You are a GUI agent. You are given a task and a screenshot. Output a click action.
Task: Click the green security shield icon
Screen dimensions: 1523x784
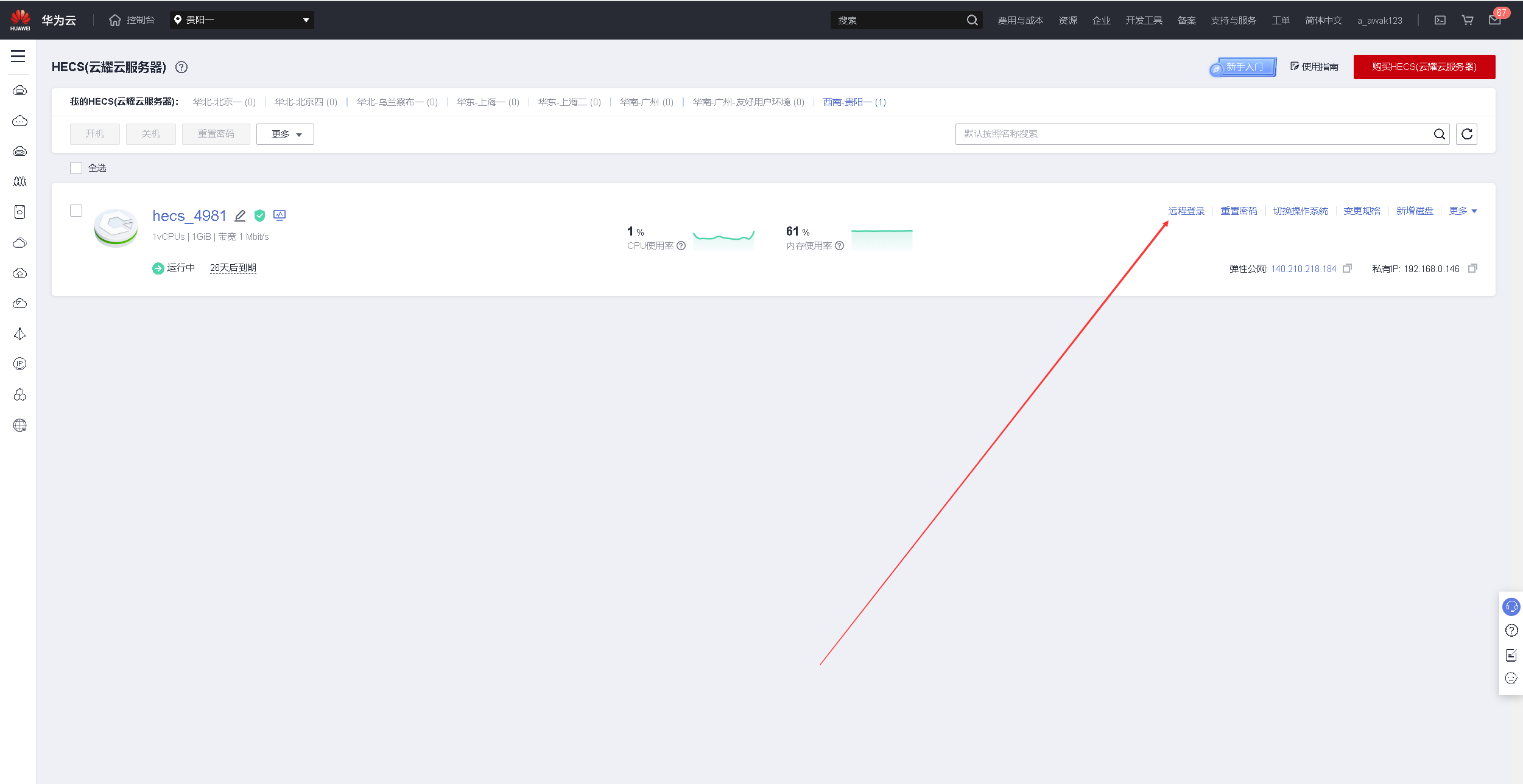[260, 215]
